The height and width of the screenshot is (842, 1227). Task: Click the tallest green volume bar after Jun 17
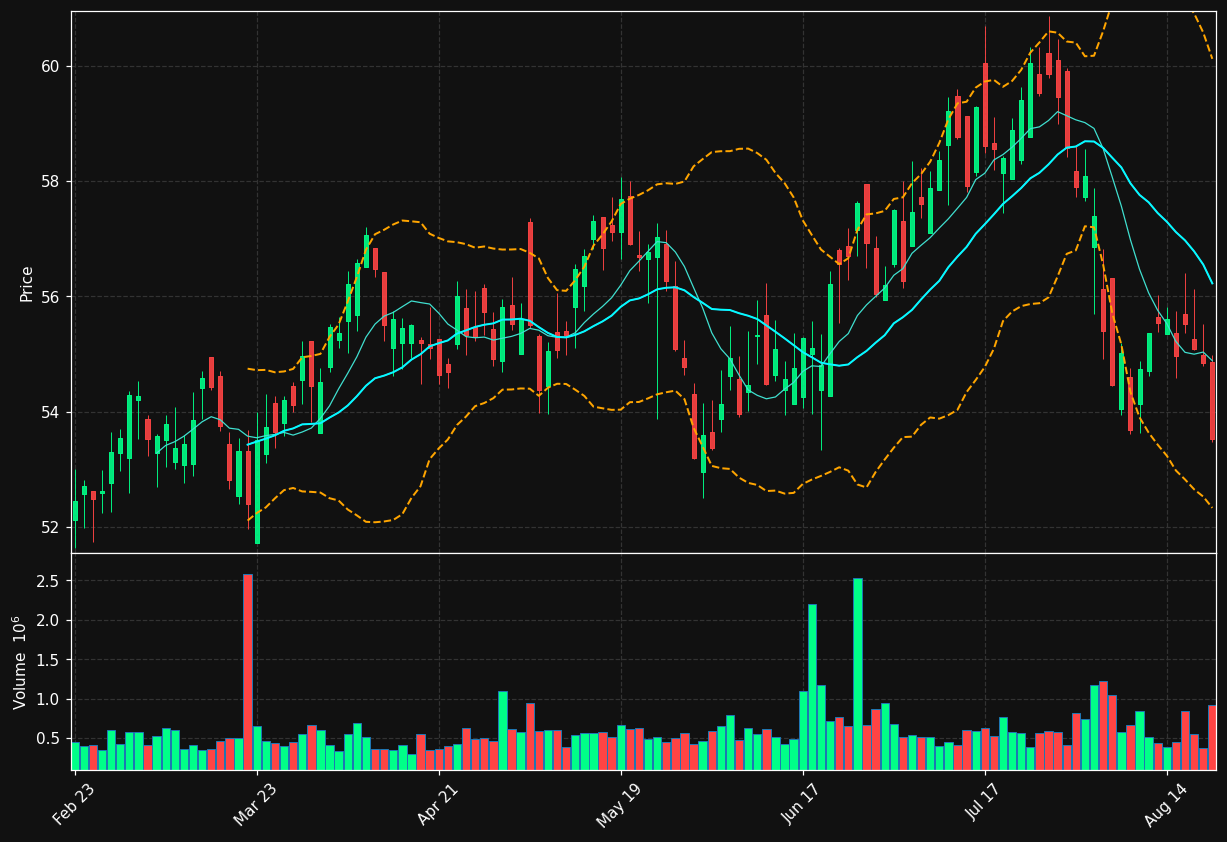[858, 674]
